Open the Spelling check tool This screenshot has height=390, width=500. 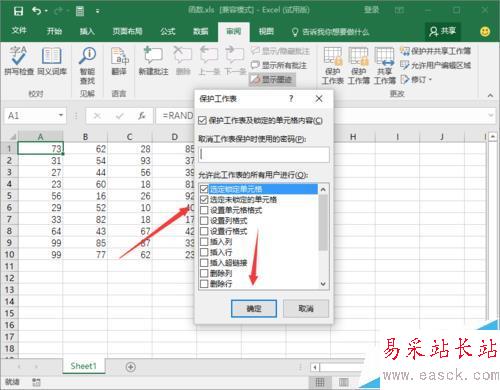19,61
